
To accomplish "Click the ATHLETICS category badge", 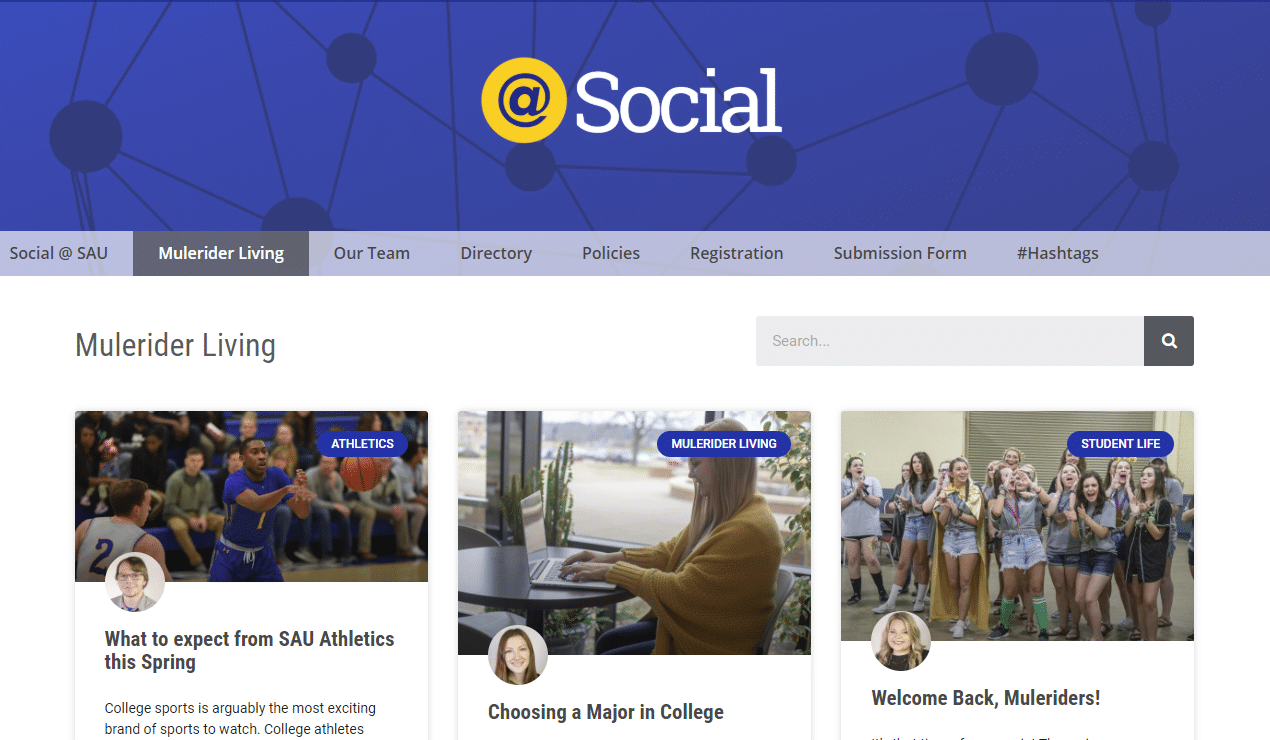I will pyautogui.click(x=362, y=444).
